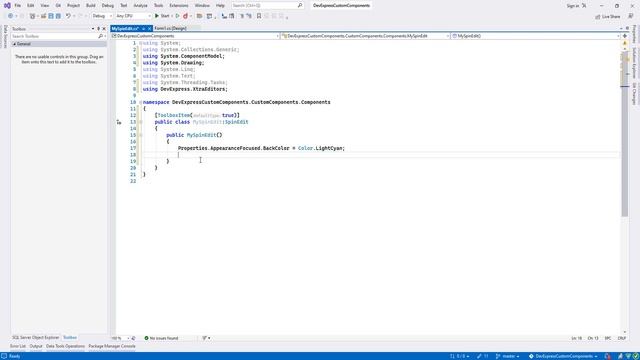Click the green Start debugging button
The width and height of the screenshot is (640, 360).
pos(162,16)
